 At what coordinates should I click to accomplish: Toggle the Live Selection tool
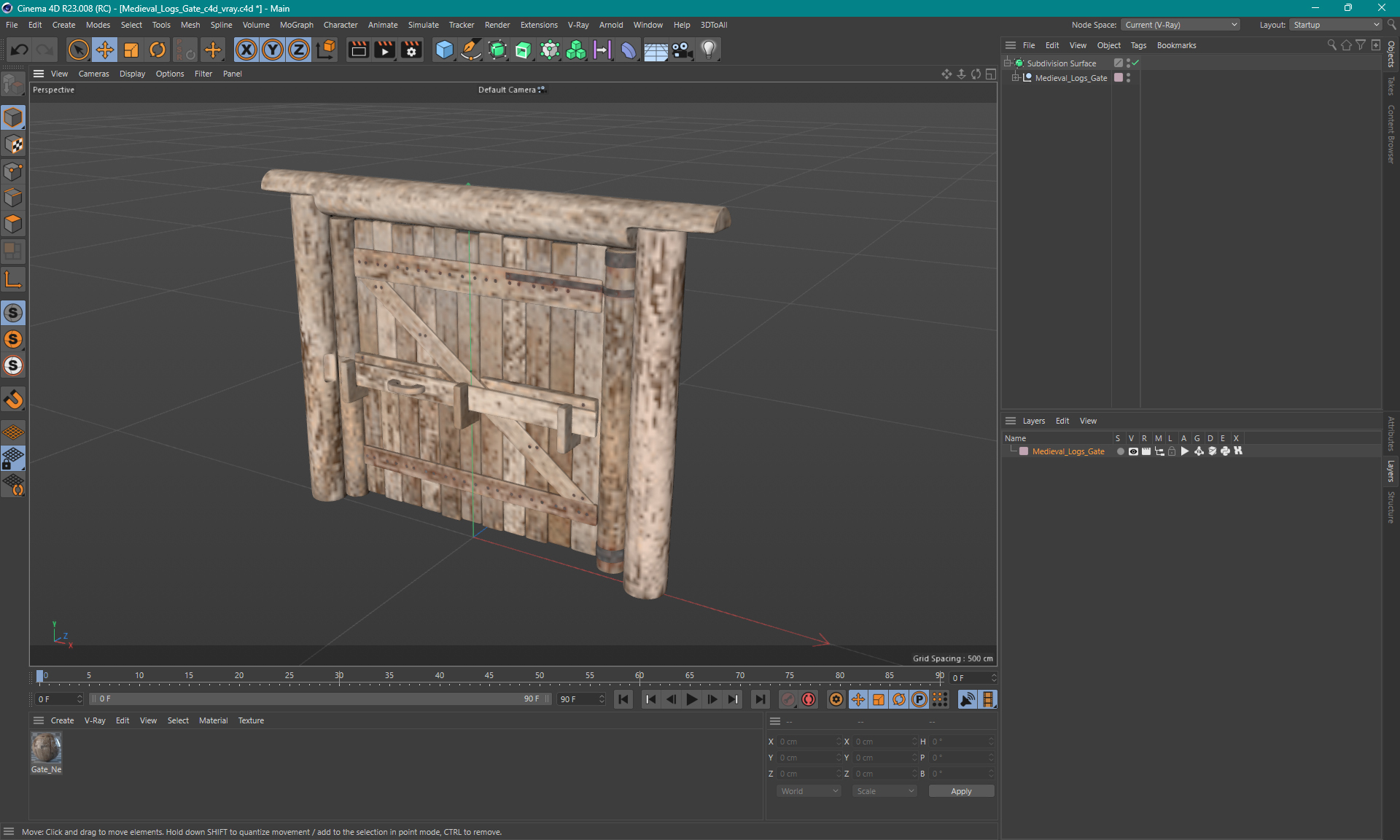click(77, 49)
